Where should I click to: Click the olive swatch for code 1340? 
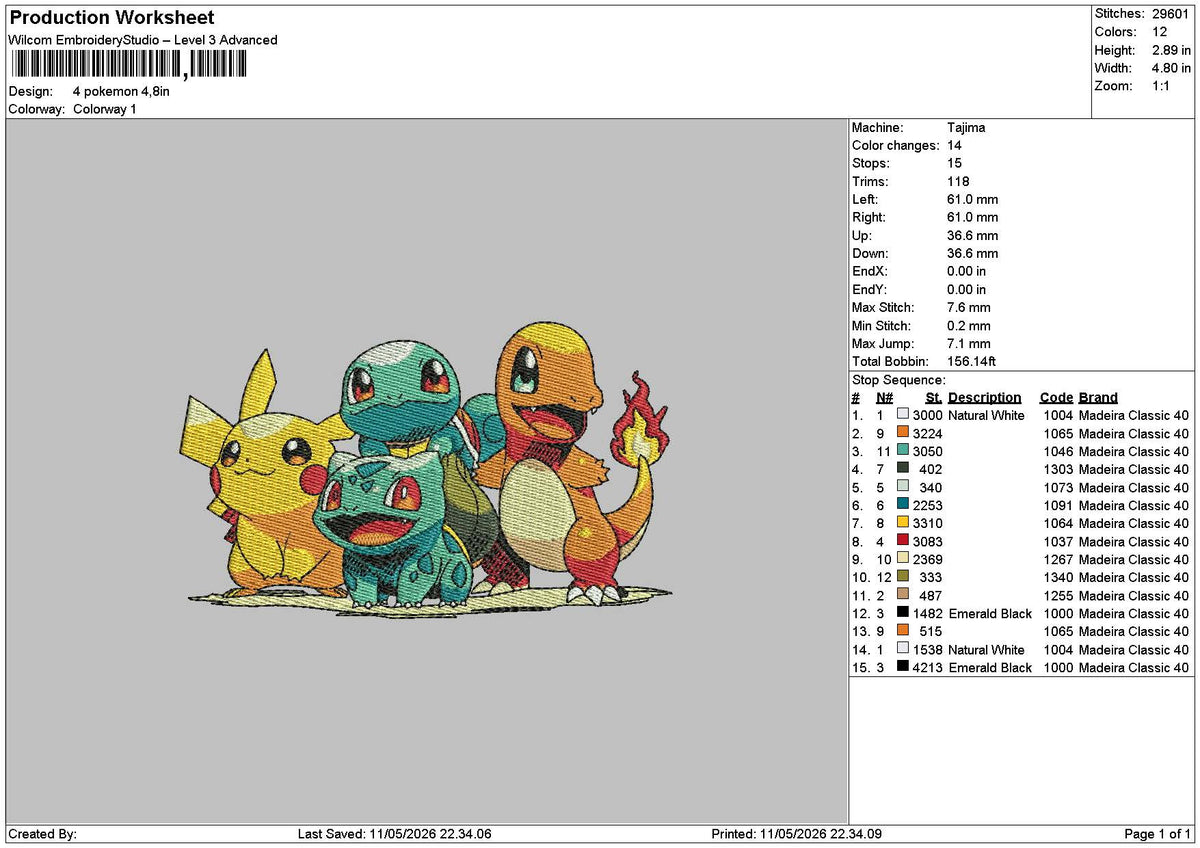(903, 577)
